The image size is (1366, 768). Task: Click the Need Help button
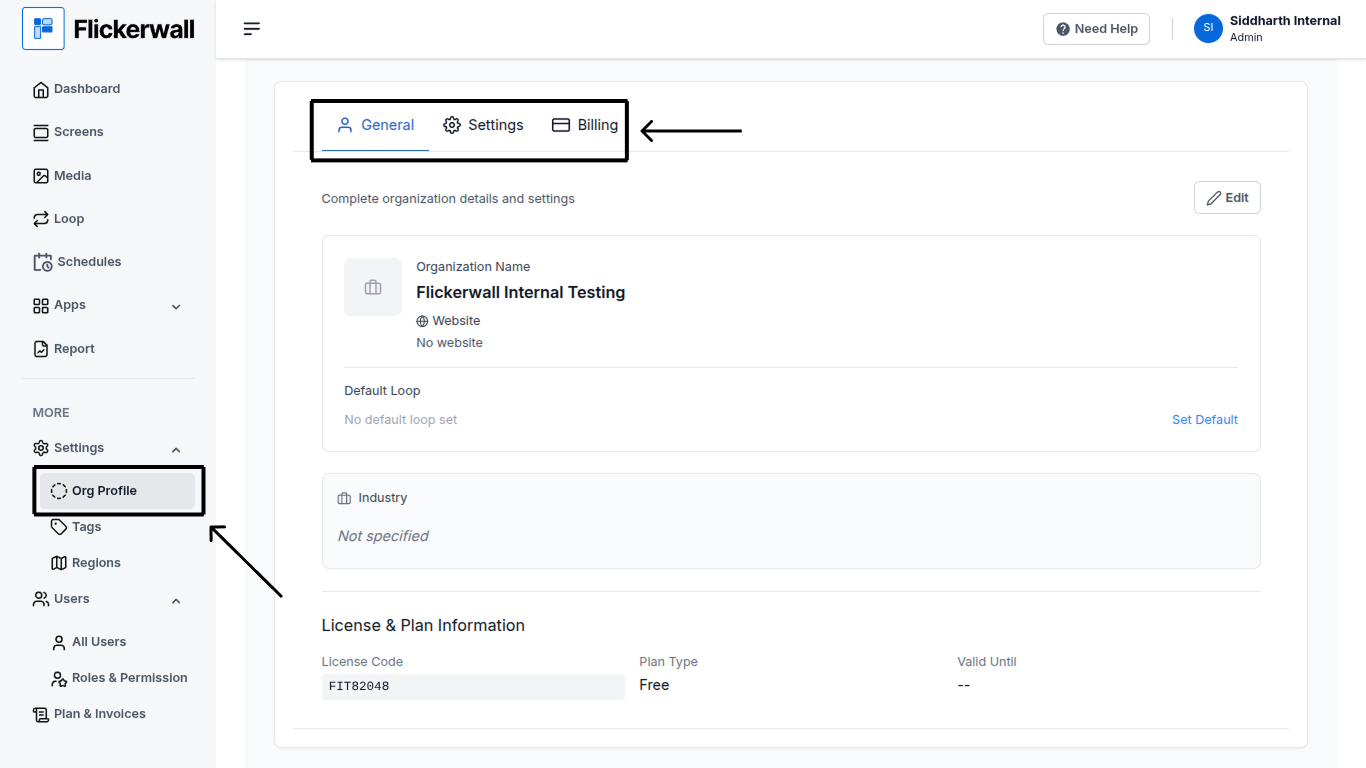tap(1097, 29)
